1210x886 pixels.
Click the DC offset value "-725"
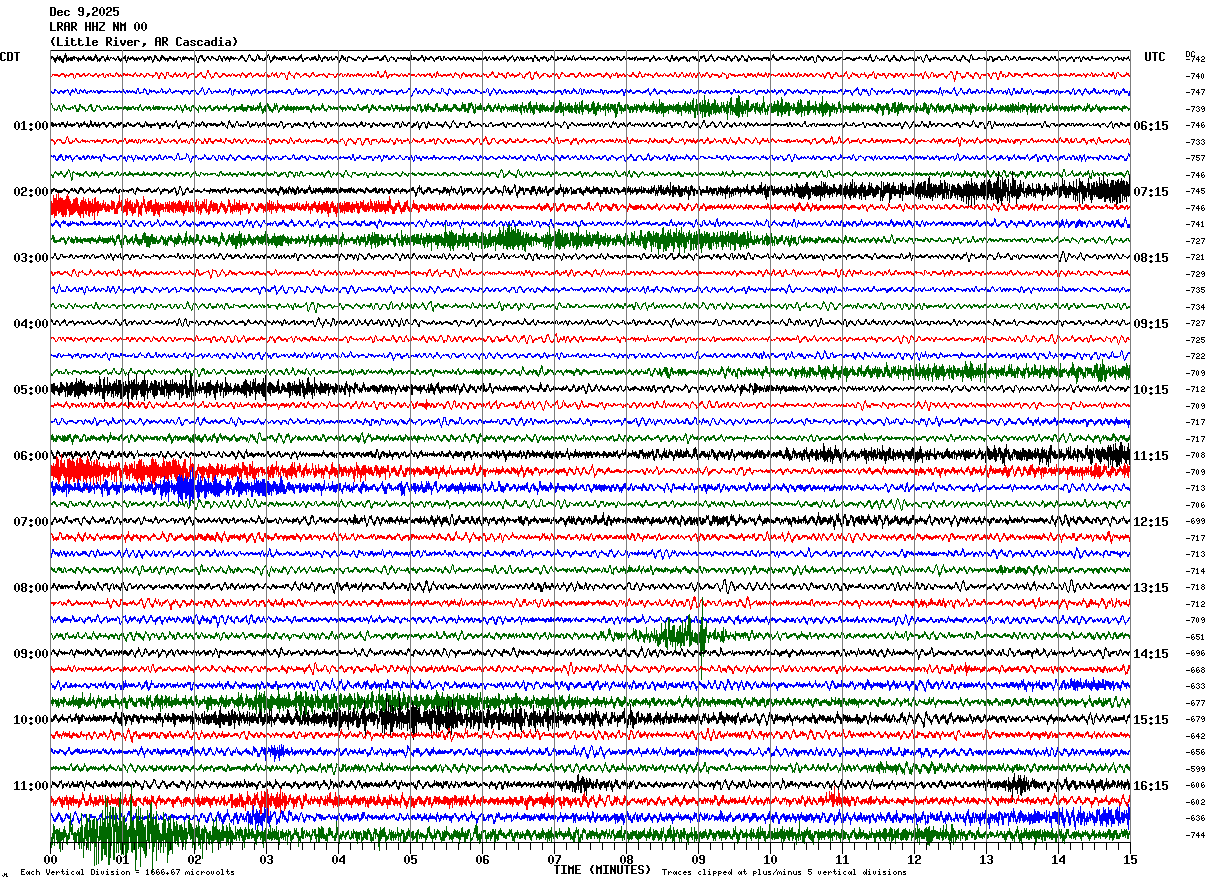click(1195, 340)
